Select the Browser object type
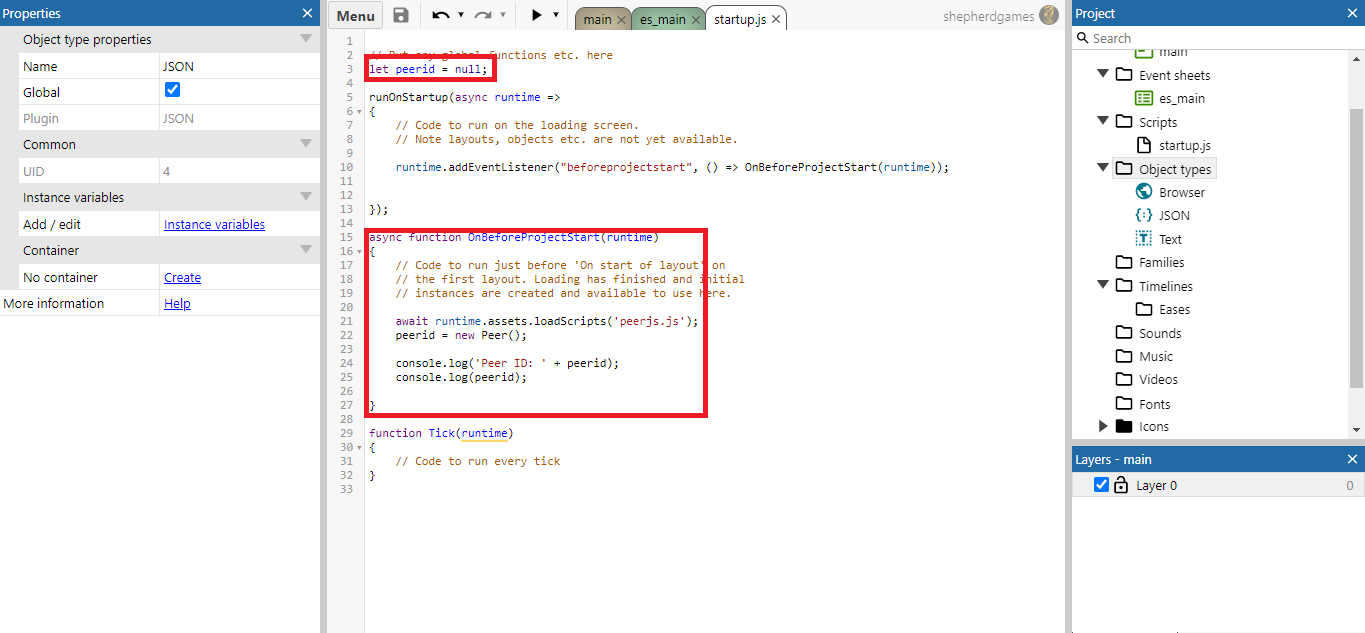 click(1181, 191)
